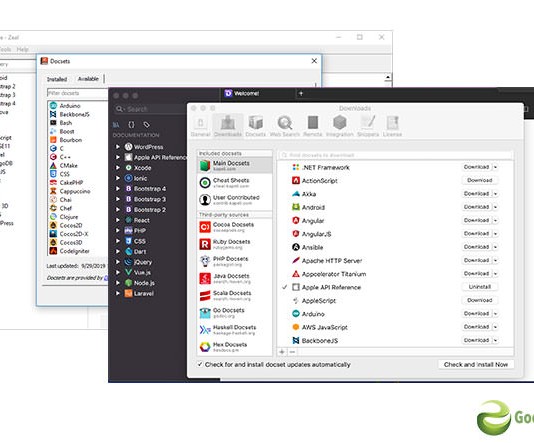This screenshot has height=443, width=534.
Task: Open the Remote preferences icon
Action: click(313, 126)
